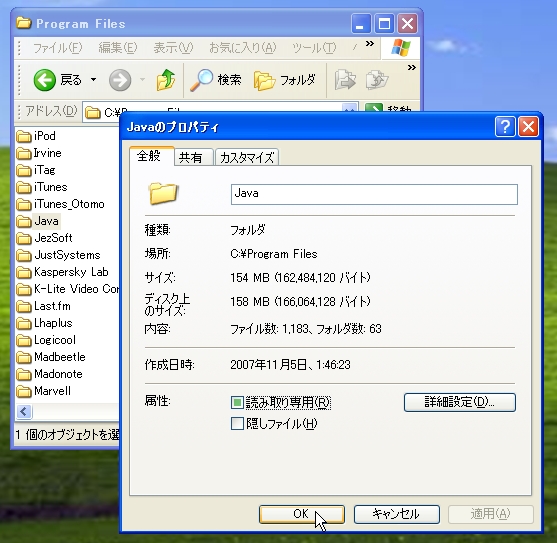Expand the address bar dropdown
Viewport: 557px width, 543px height.
coord(350,108)
